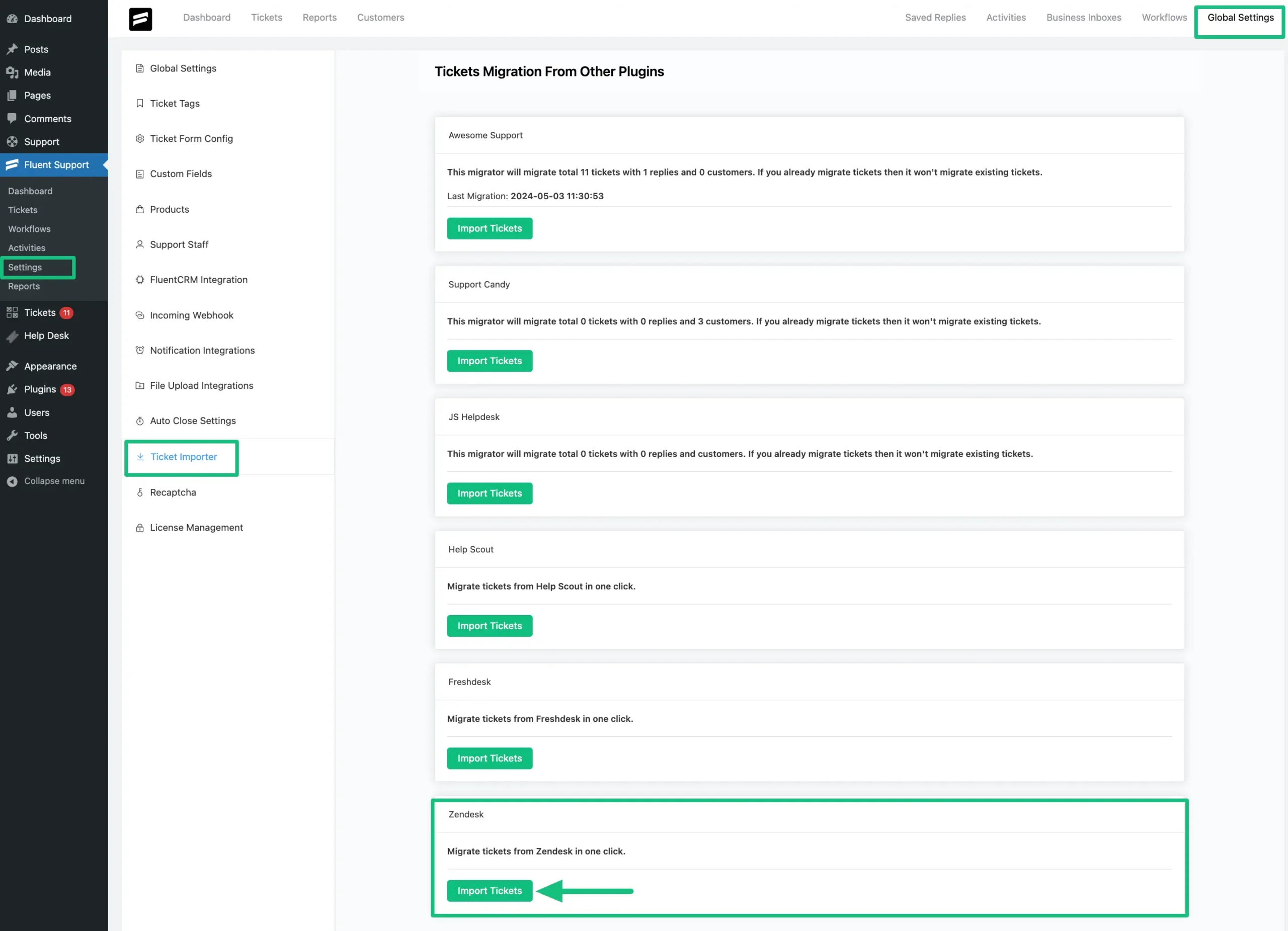Select Reports under Fluent Support submenu

[x=24, y=286]
